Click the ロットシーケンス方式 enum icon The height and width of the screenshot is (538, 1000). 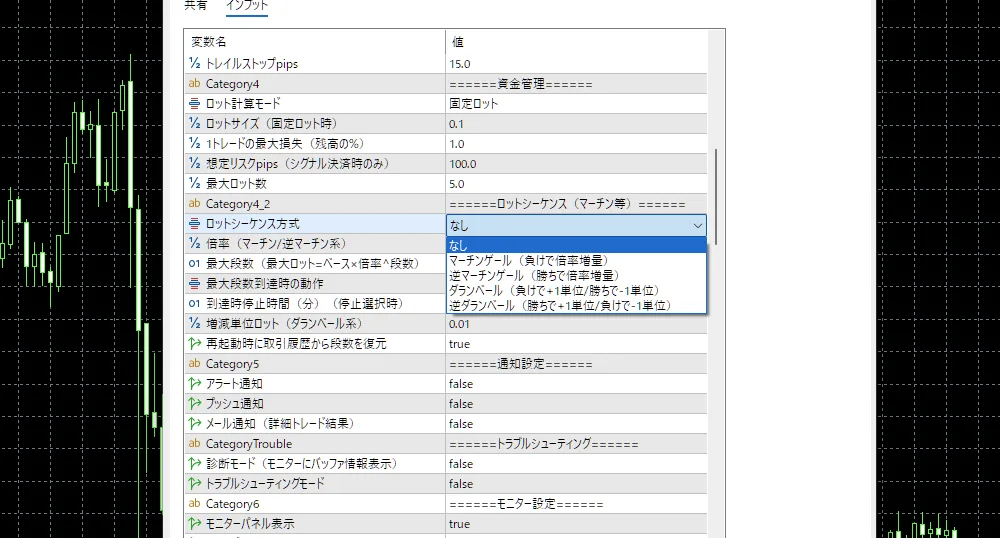click(x=195, y=224)
